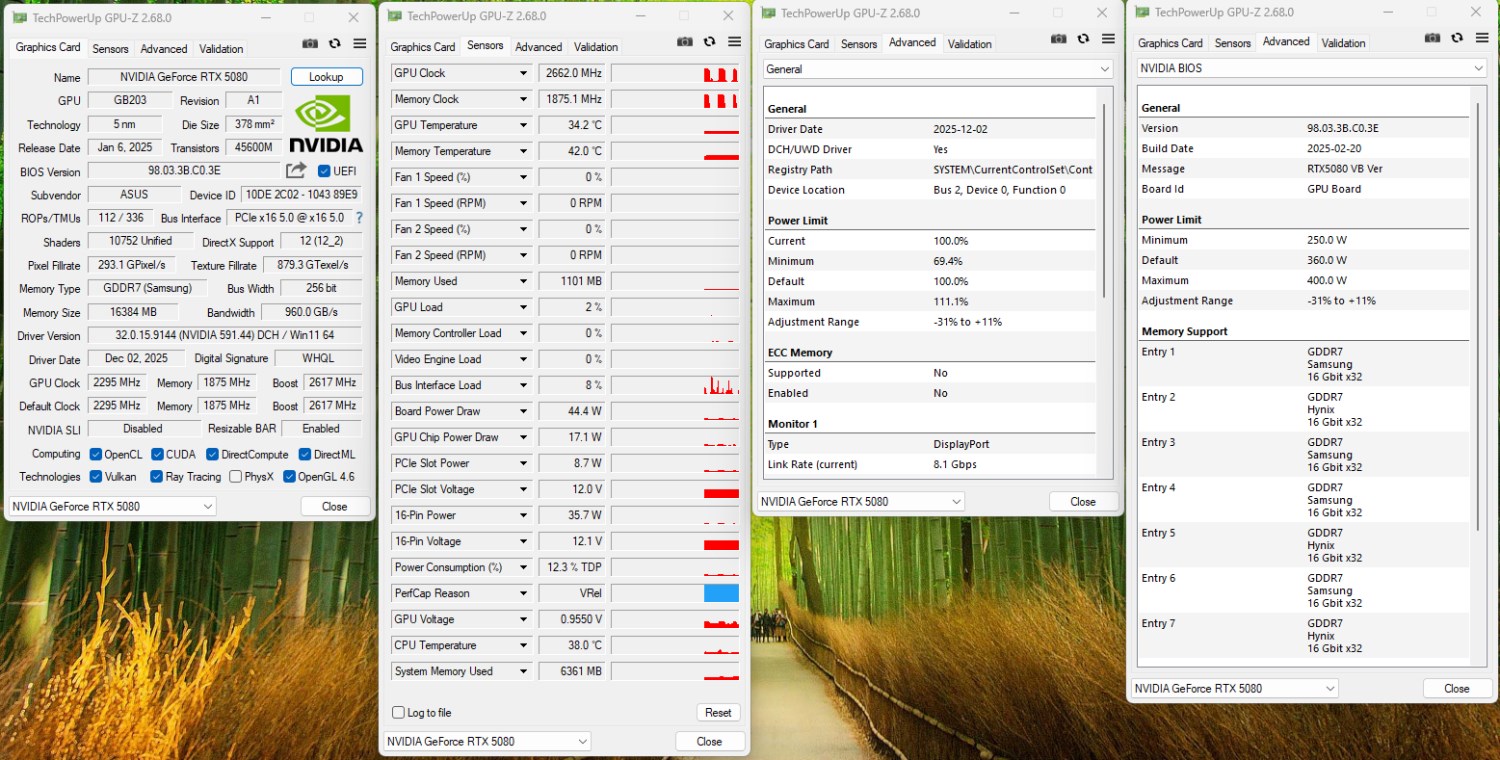Refresh readings in the Sensors window
Viewport: 1500px width, 760px height.
[710, 42]
